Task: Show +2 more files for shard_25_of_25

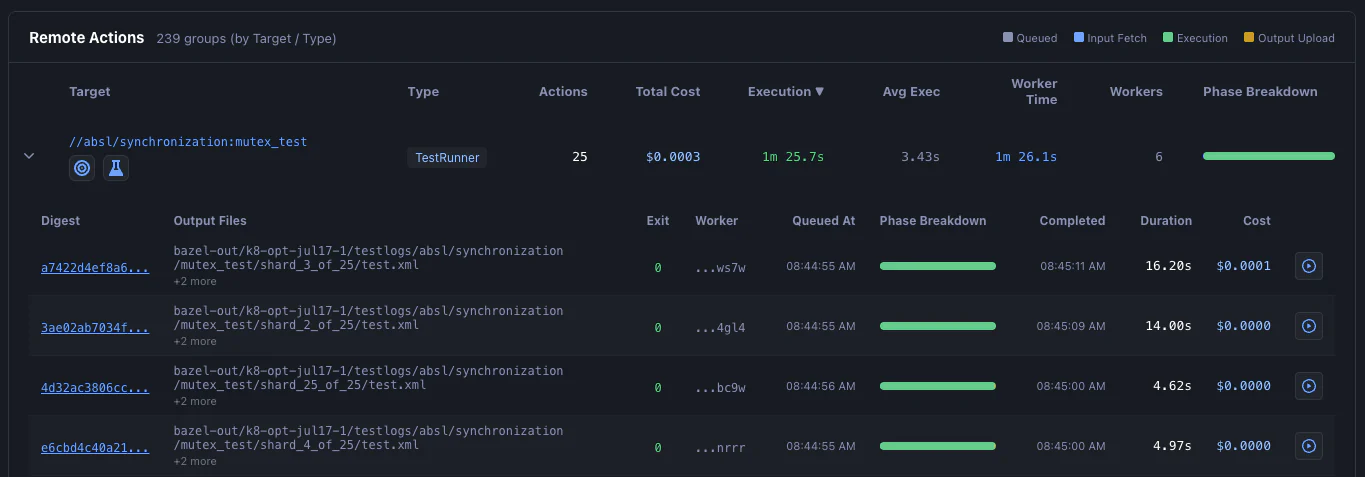Action: pyautogui.click(x=195, y=401)
